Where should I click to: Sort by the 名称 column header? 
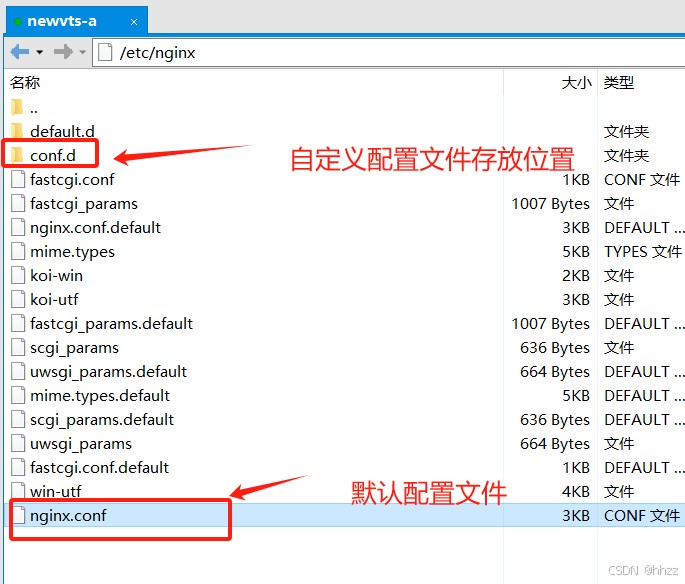25,82
